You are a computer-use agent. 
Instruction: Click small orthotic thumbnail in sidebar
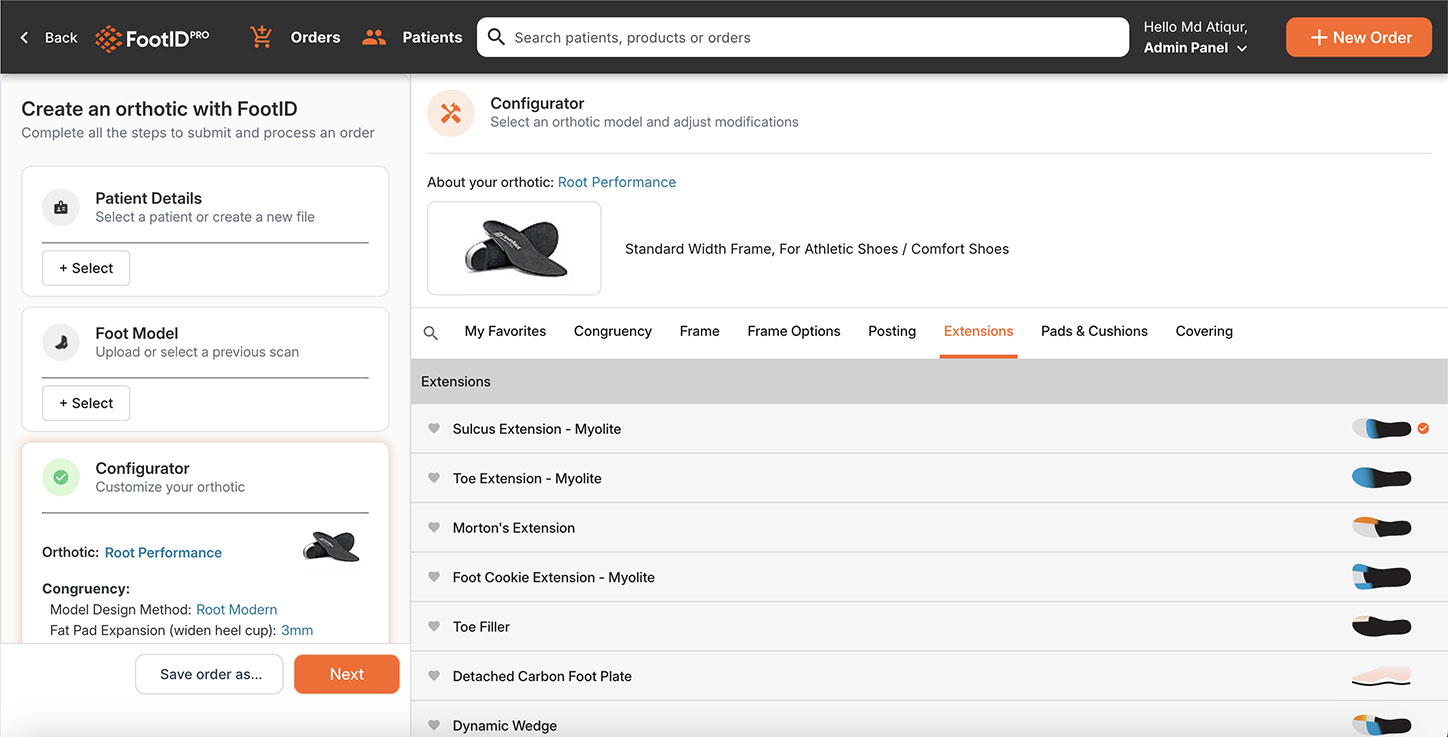pyautogui.click(x=331, y=546)
